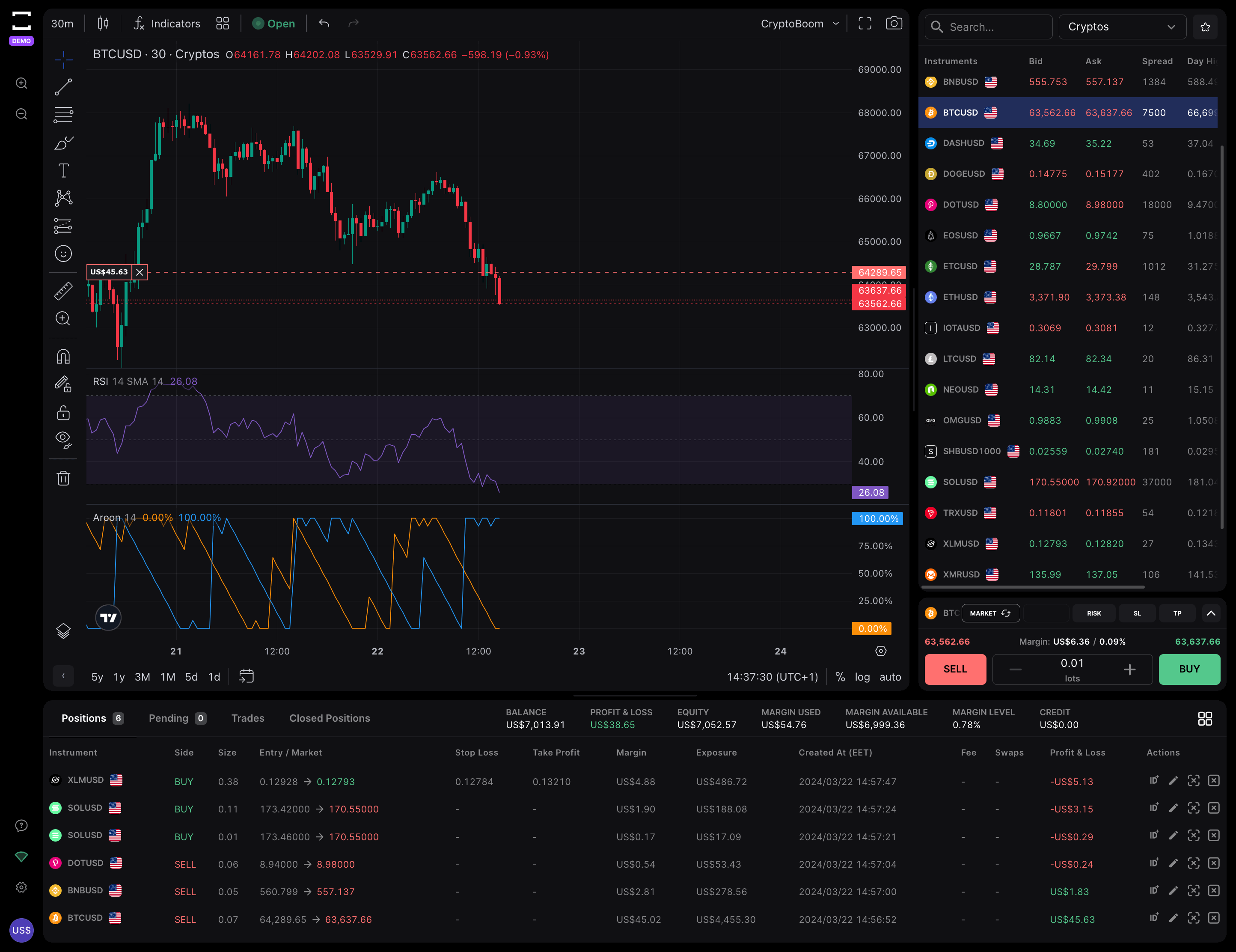
Task: Take a chart snapshot with the camera icon
Action: 894,23
